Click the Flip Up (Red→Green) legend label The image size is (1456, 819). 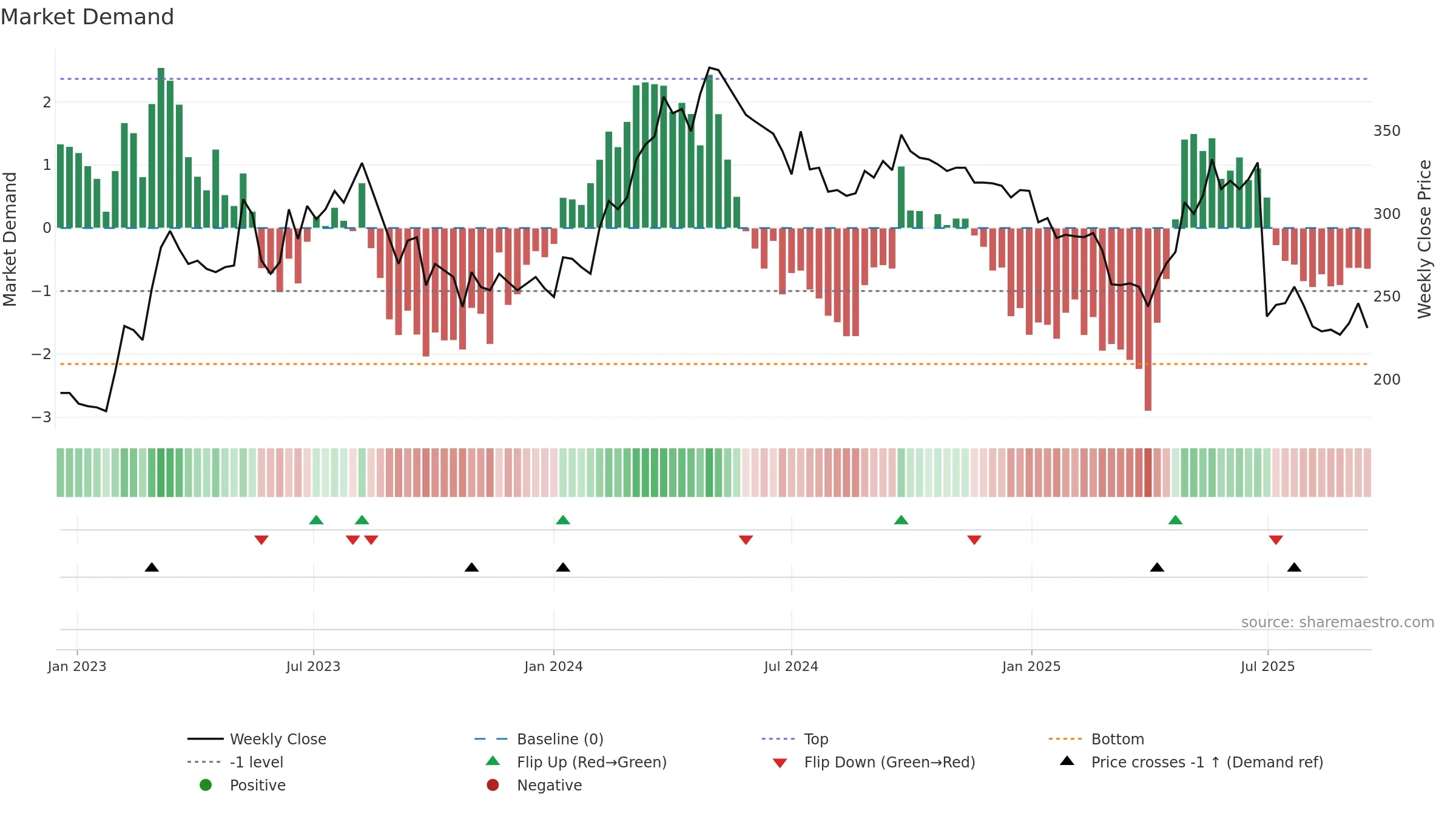click(591, 762)
